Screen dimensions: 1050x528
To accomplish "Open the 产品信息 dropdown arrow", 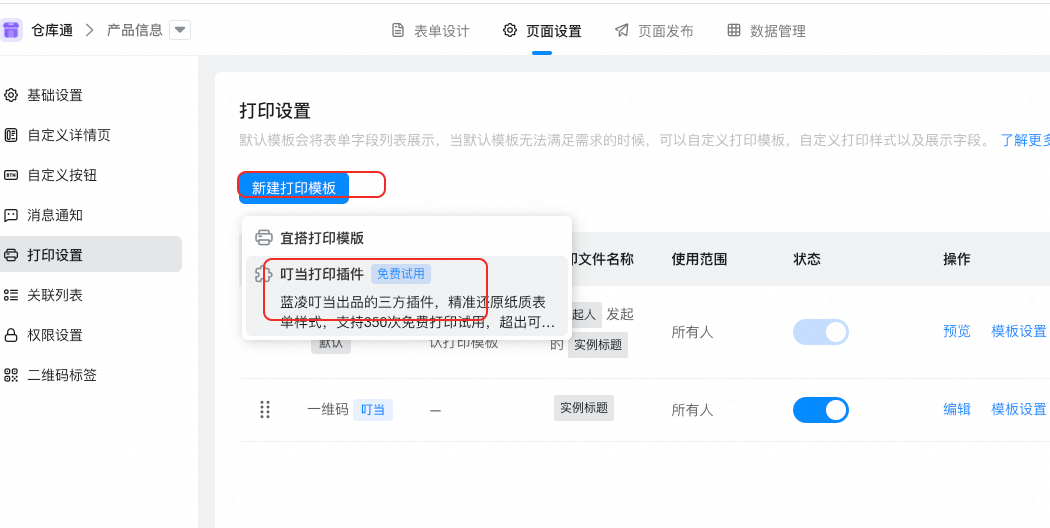I will 180,30.
